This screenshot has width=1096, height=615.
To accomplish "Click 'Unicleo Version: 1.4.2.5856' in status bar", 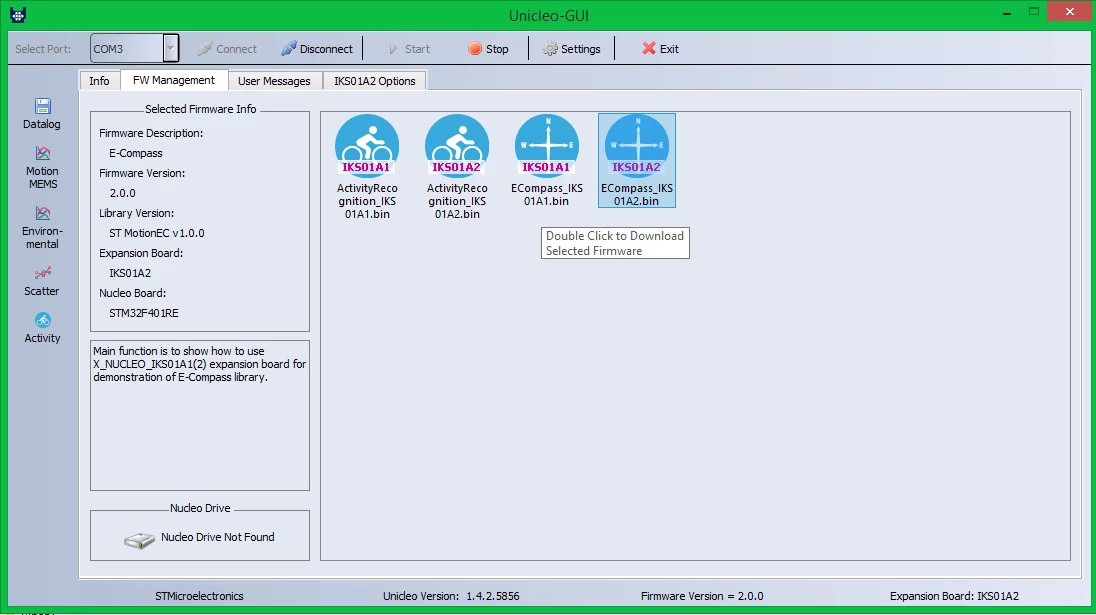I will (x=451, y=596).
